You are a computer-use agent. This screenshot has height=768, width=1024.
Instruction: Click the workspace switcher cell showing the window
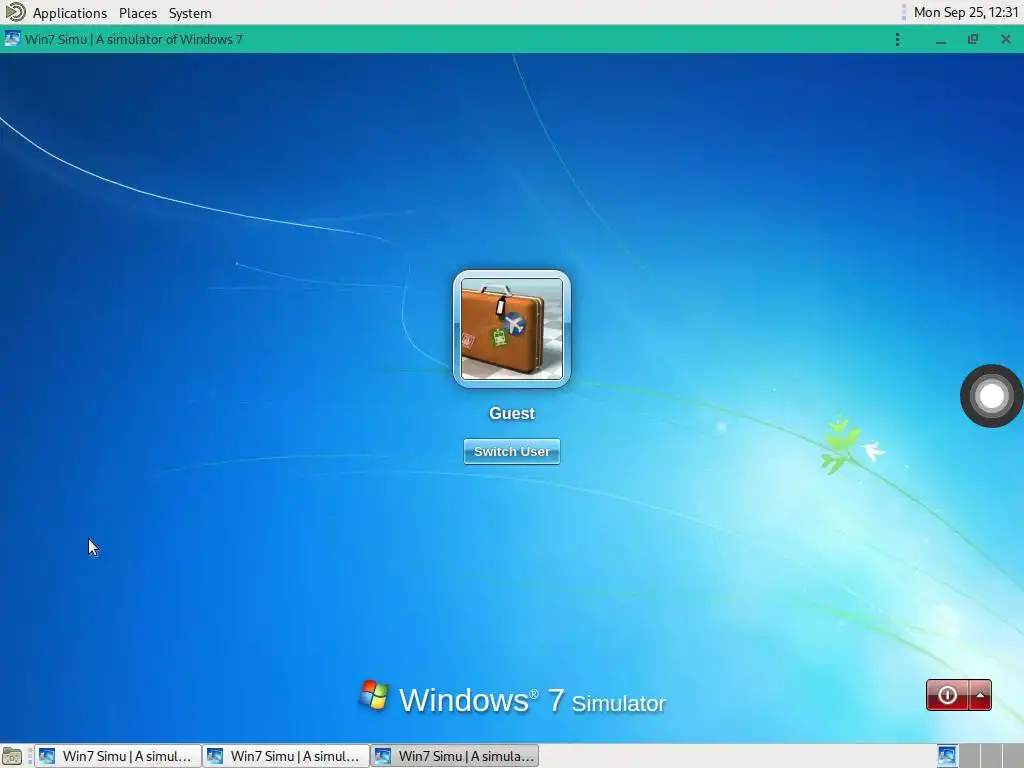tap(947, 756)
